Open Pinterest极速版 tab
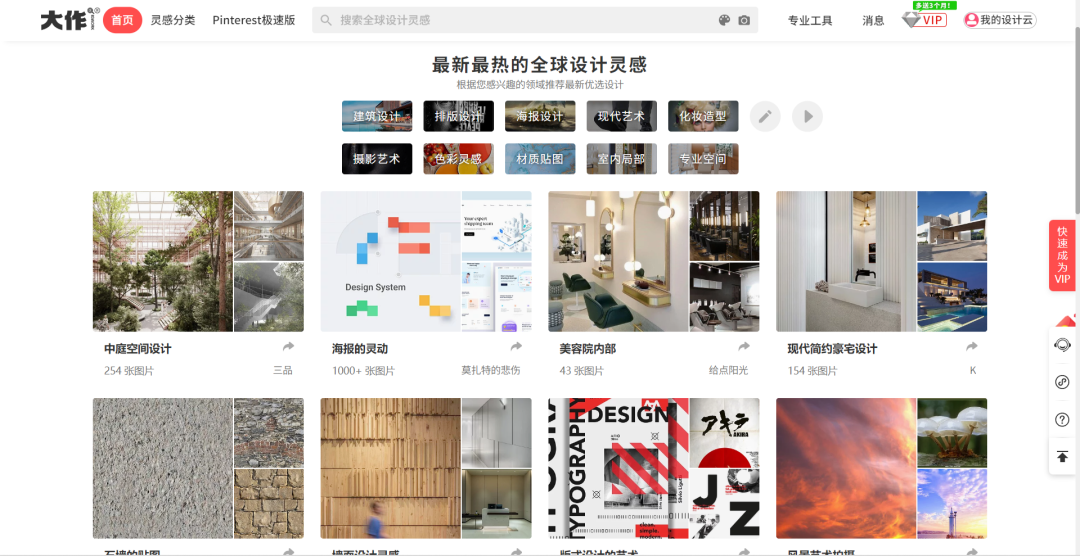The width and height of the screenshot is (1080, 556). 253,20
